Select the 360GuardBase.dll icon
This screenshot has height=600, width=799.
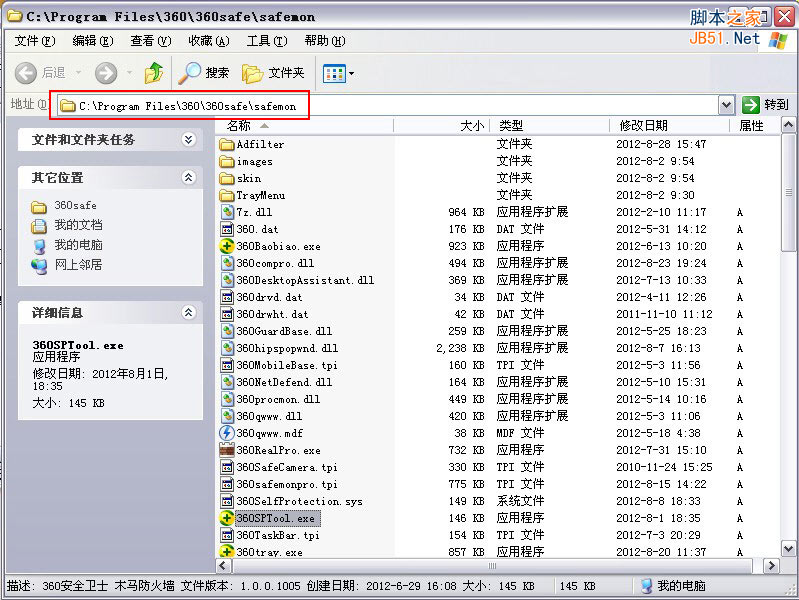pyautogui.click(x=227, y=331)
